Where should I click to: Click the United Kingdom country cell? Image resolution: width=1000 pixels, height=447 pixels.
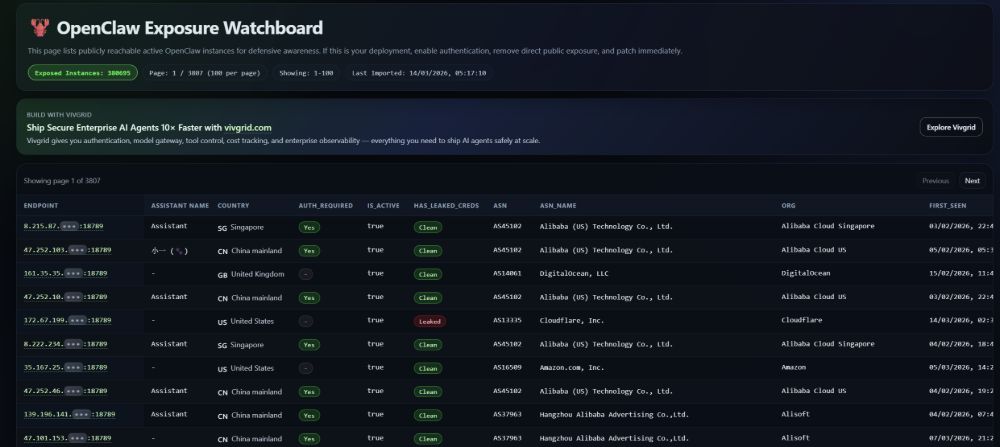coord(251,274)
